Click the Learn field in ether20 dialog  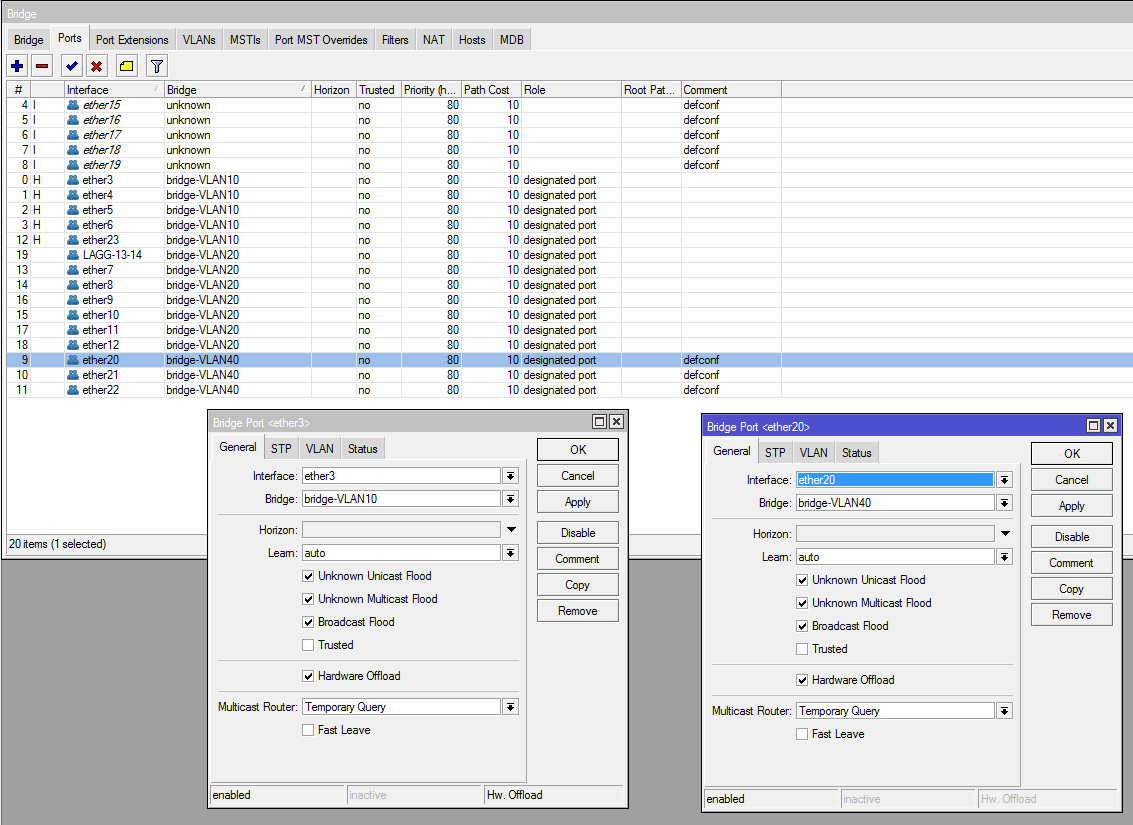894,557
